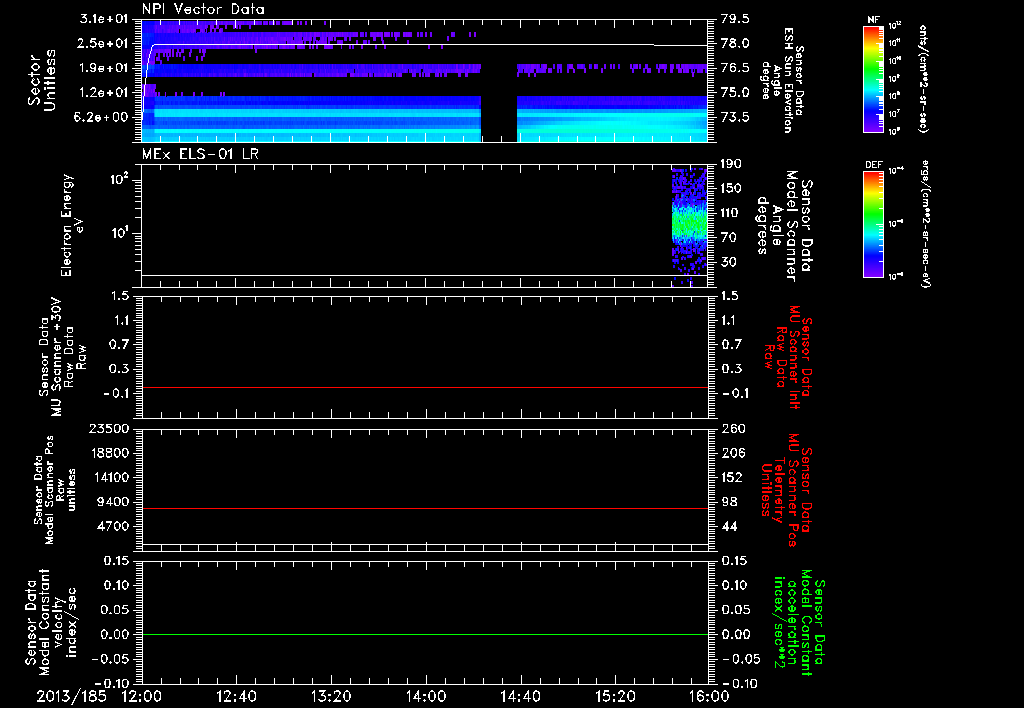This screenshot has height=708, width=1024.
Task: Click the 260 telemetry tick value
Action: (732, 428)
